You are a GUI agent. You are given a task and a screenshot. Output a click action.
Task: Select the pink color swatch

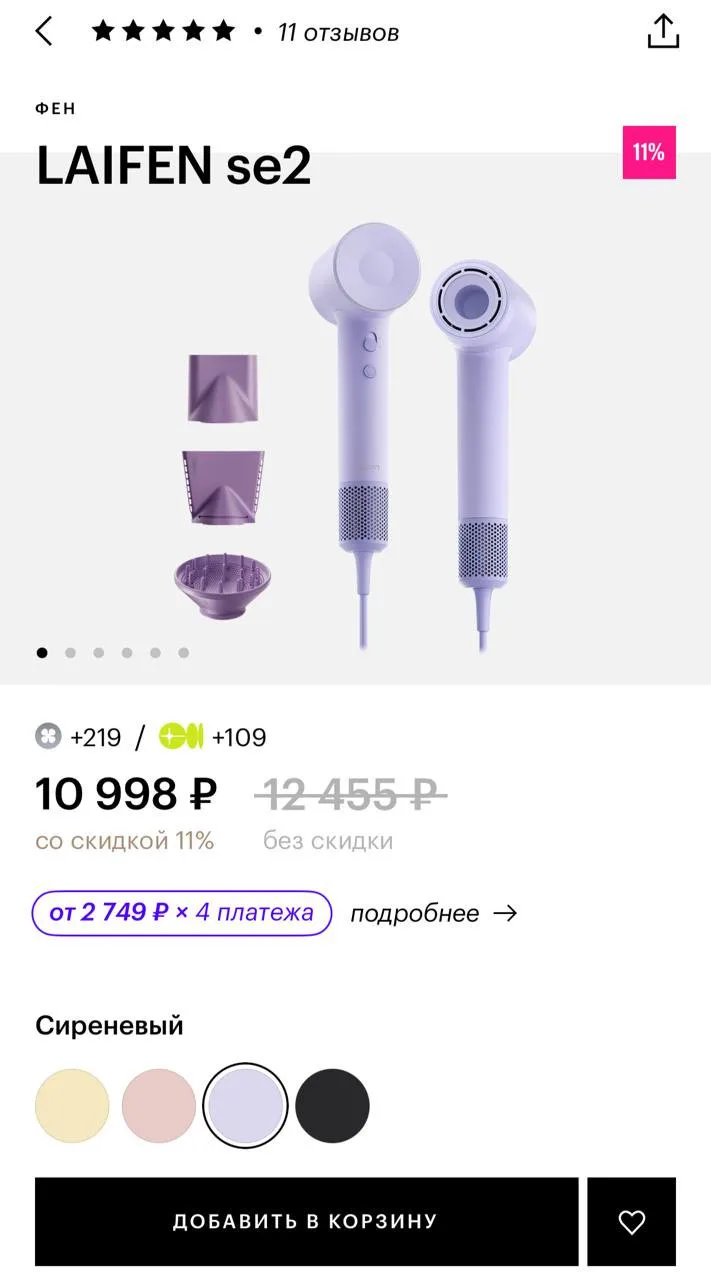tap(159, 1106)
